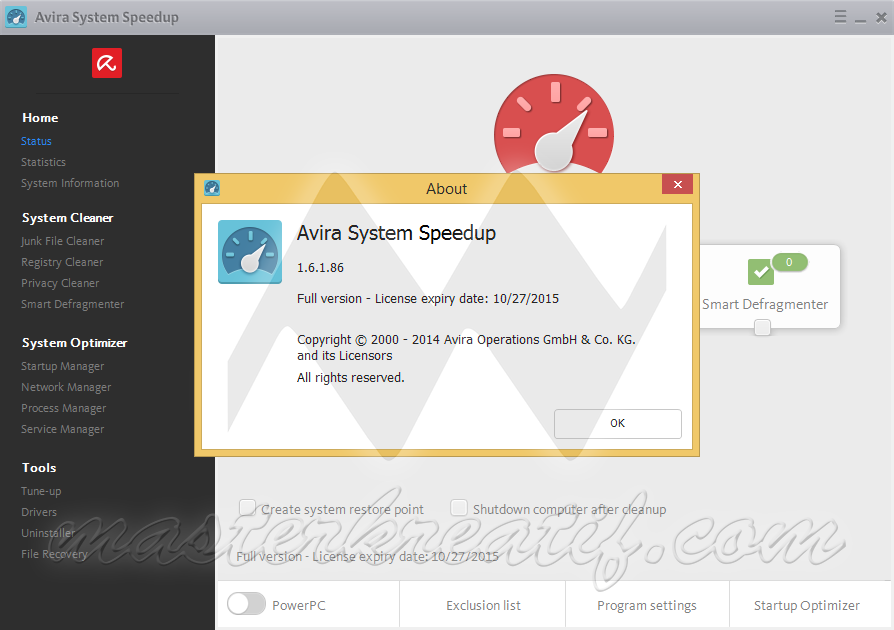Screen dimensions: 894x630
Task: Click the license expiry text in About dialog
Action: coord(428,299)
